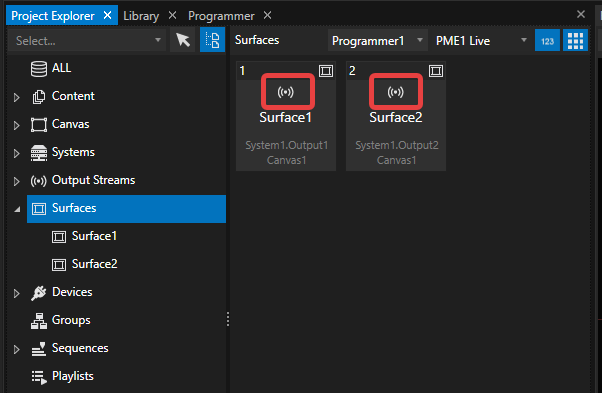Select the highlighted Surfaces label

click(74, 208)
